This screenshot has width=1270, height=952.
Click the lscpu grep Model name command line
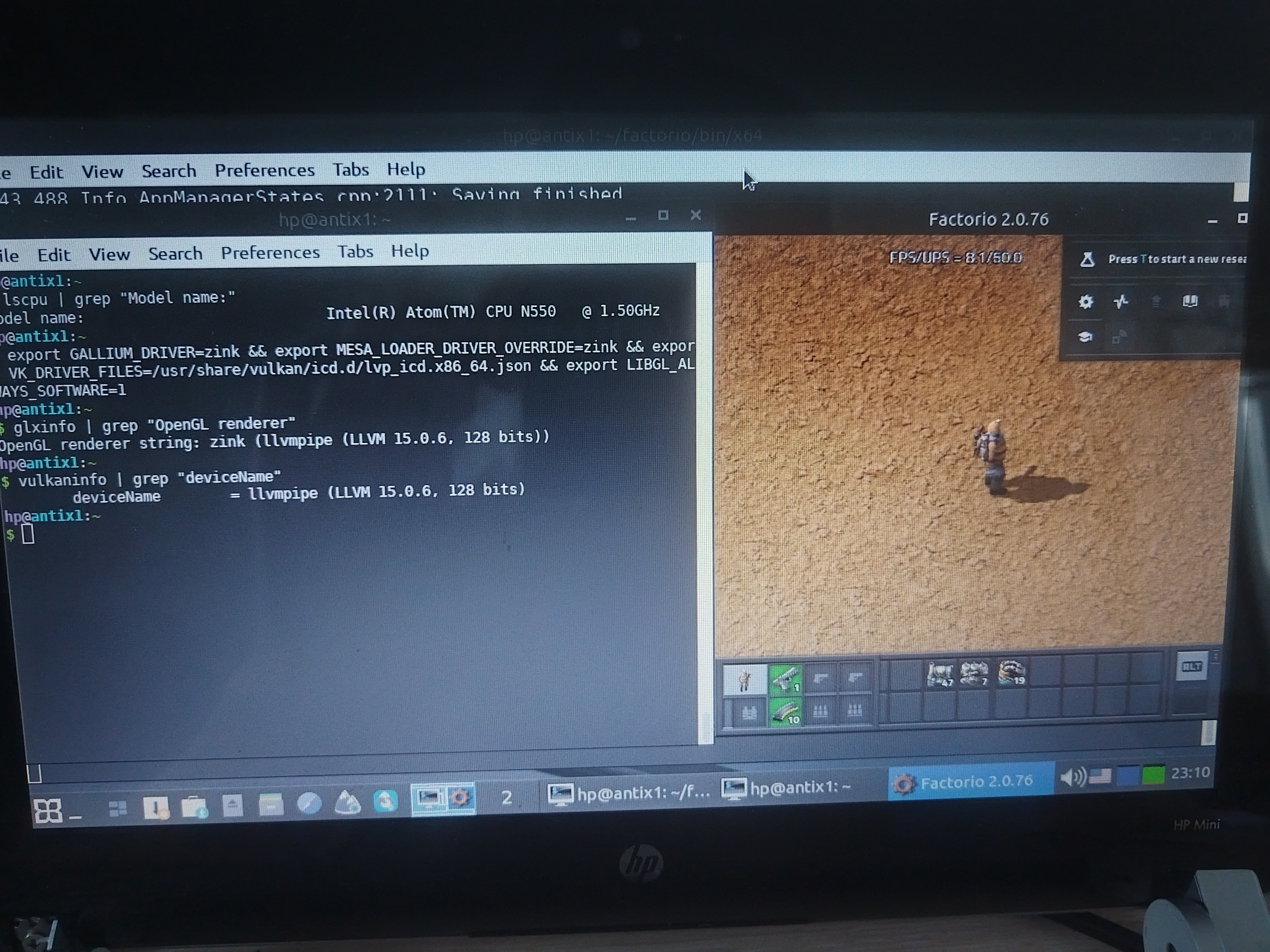119,298
